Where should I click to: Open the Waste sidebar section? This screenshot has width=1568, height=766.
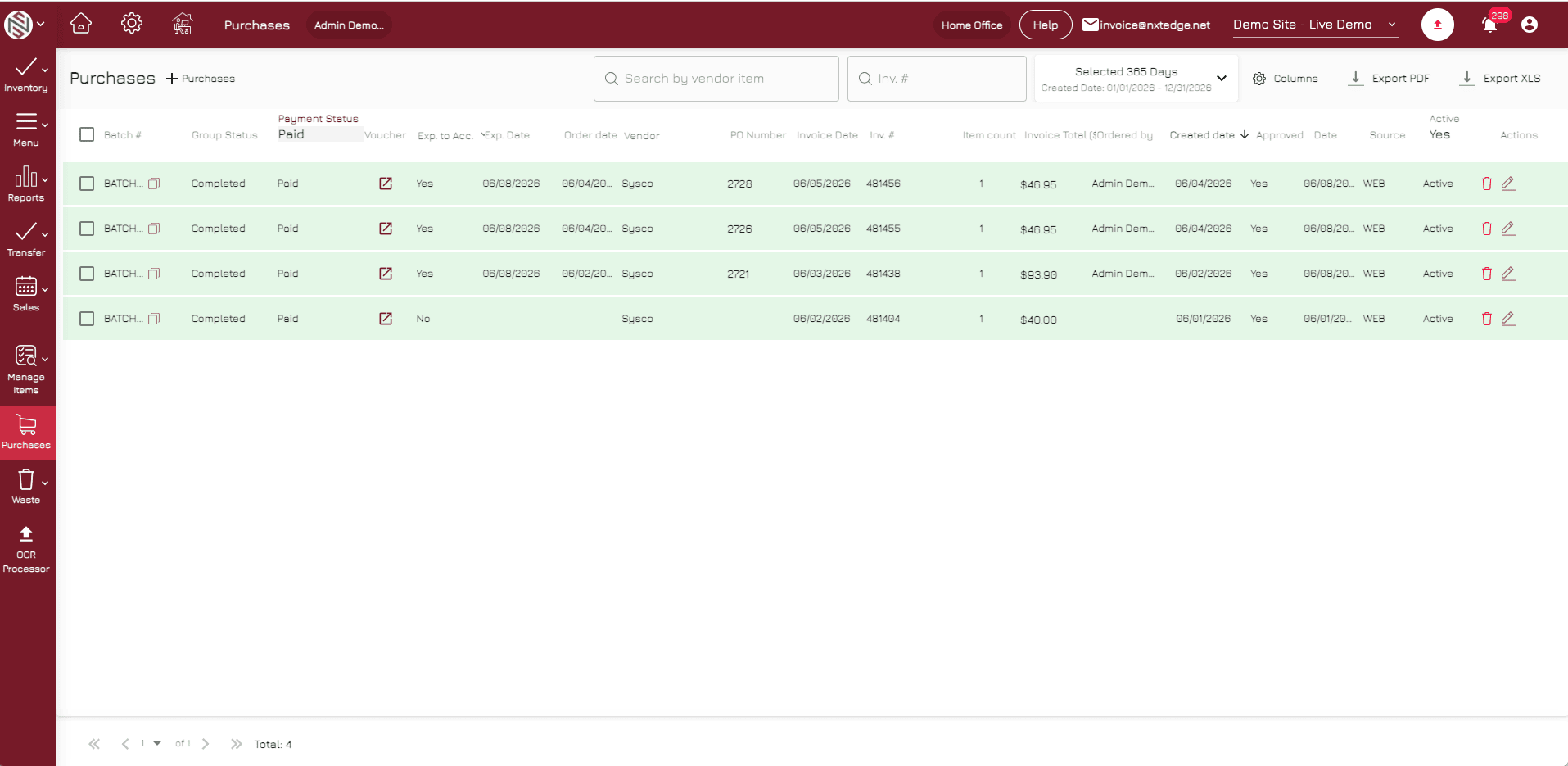click(x=26, y=486)
